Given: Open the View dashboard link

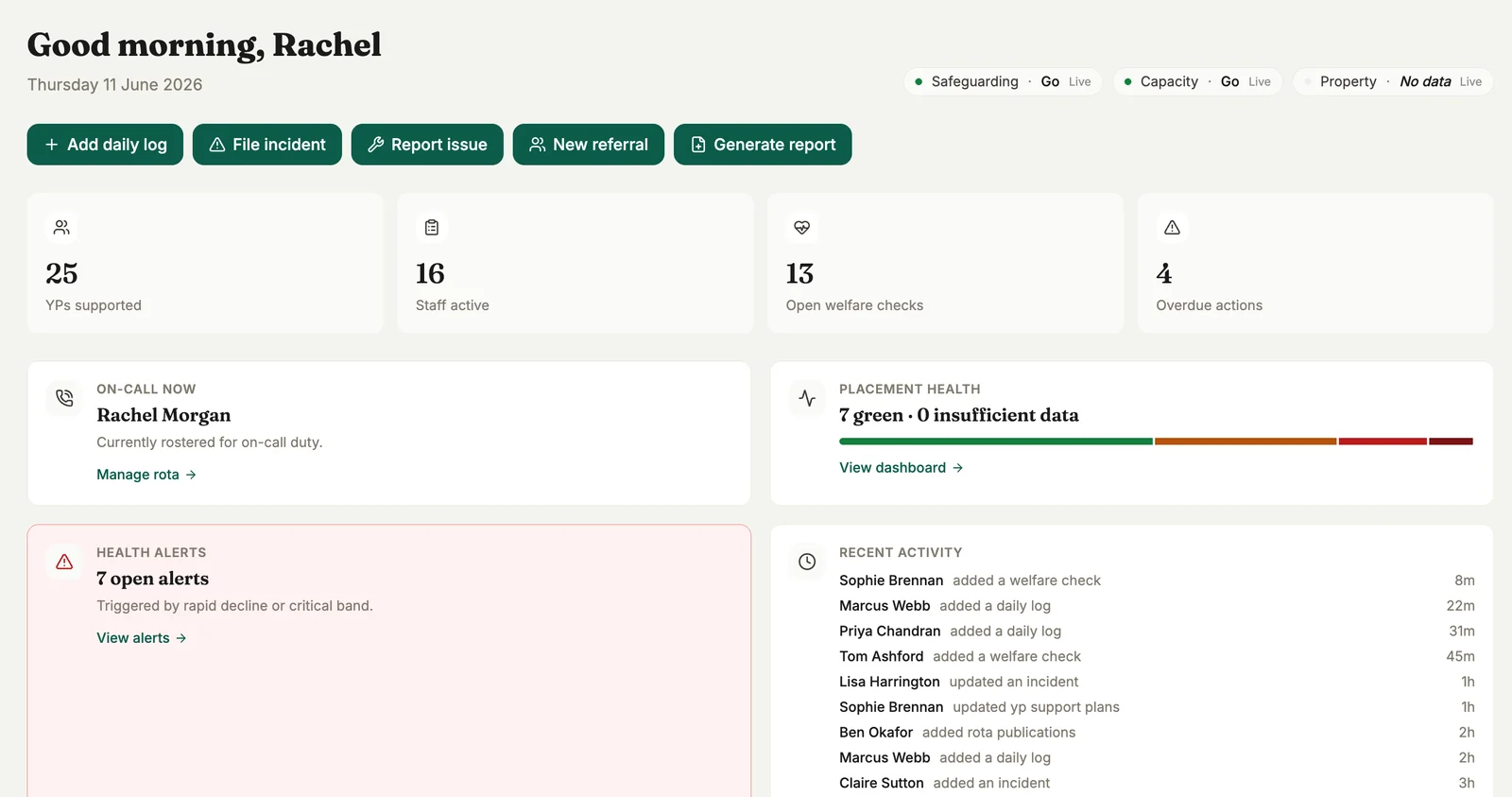Looking at the screenshot, I should (x=902, y=468).
